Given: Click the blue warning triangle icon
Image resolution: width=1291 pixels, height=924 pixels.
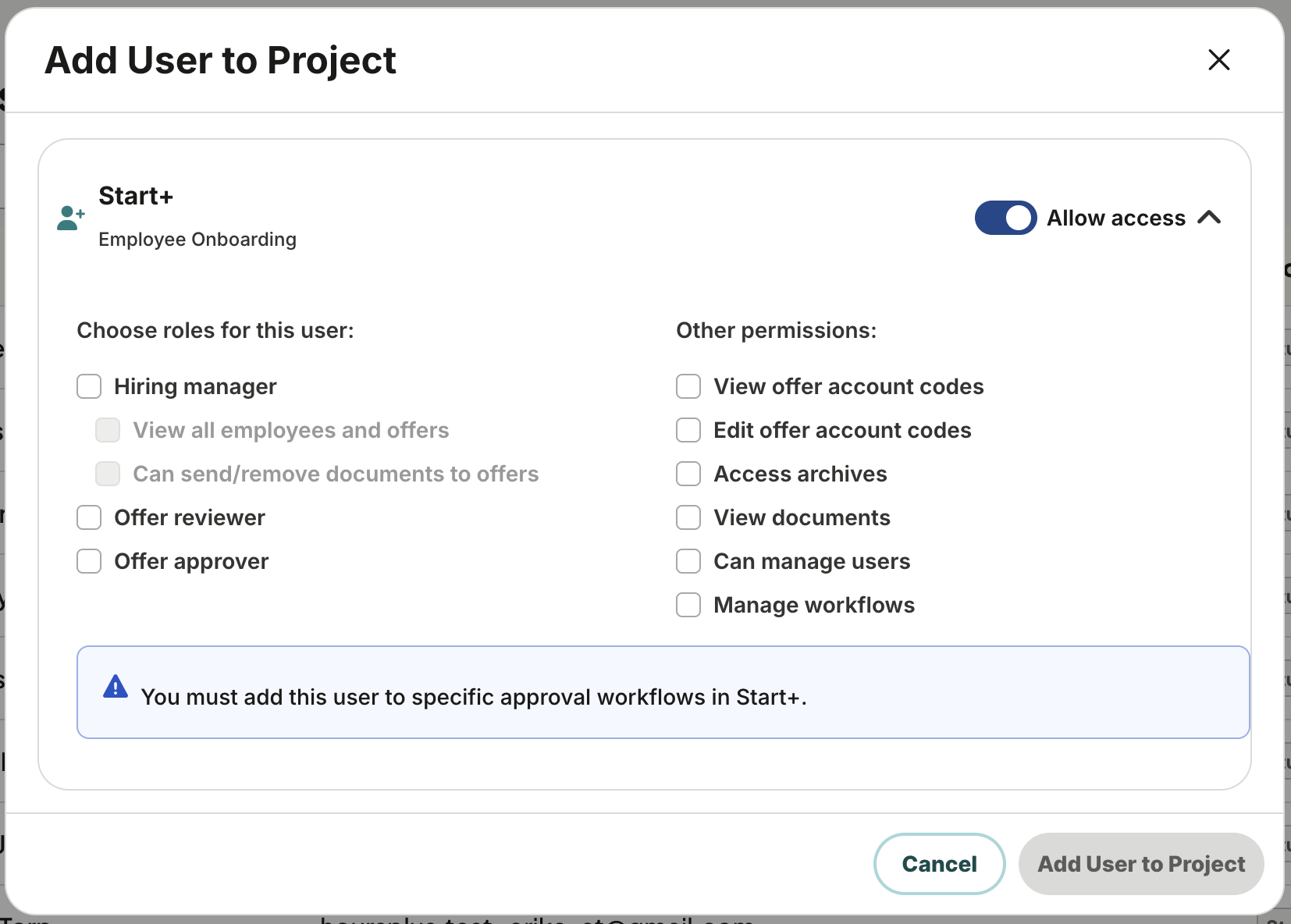Looking at the screenshot, I should (x=116, y=686).
